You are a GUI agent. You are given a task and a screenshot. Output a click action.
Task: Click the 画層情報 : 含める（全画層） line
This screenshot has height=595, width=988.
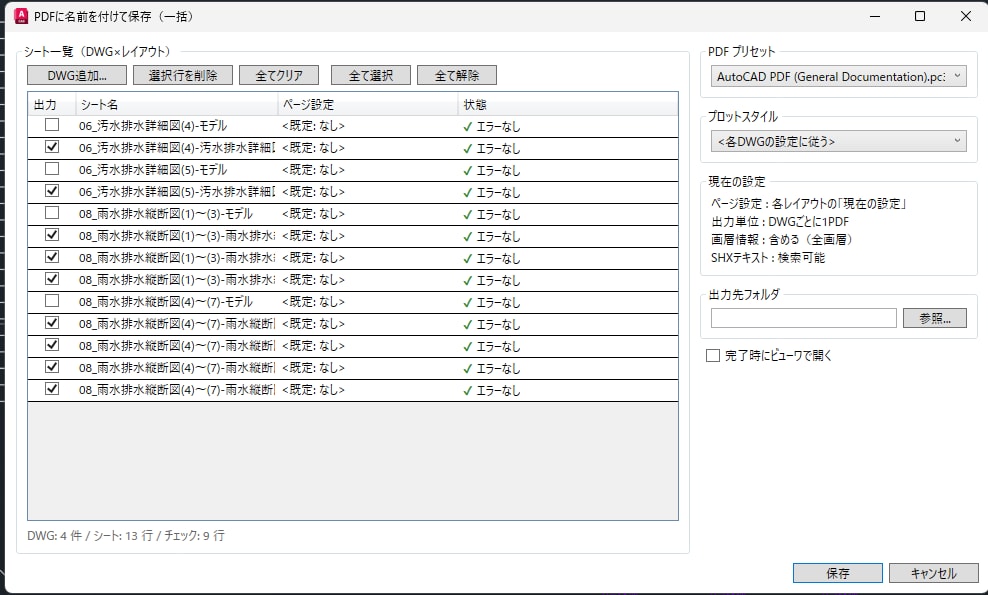782,240
